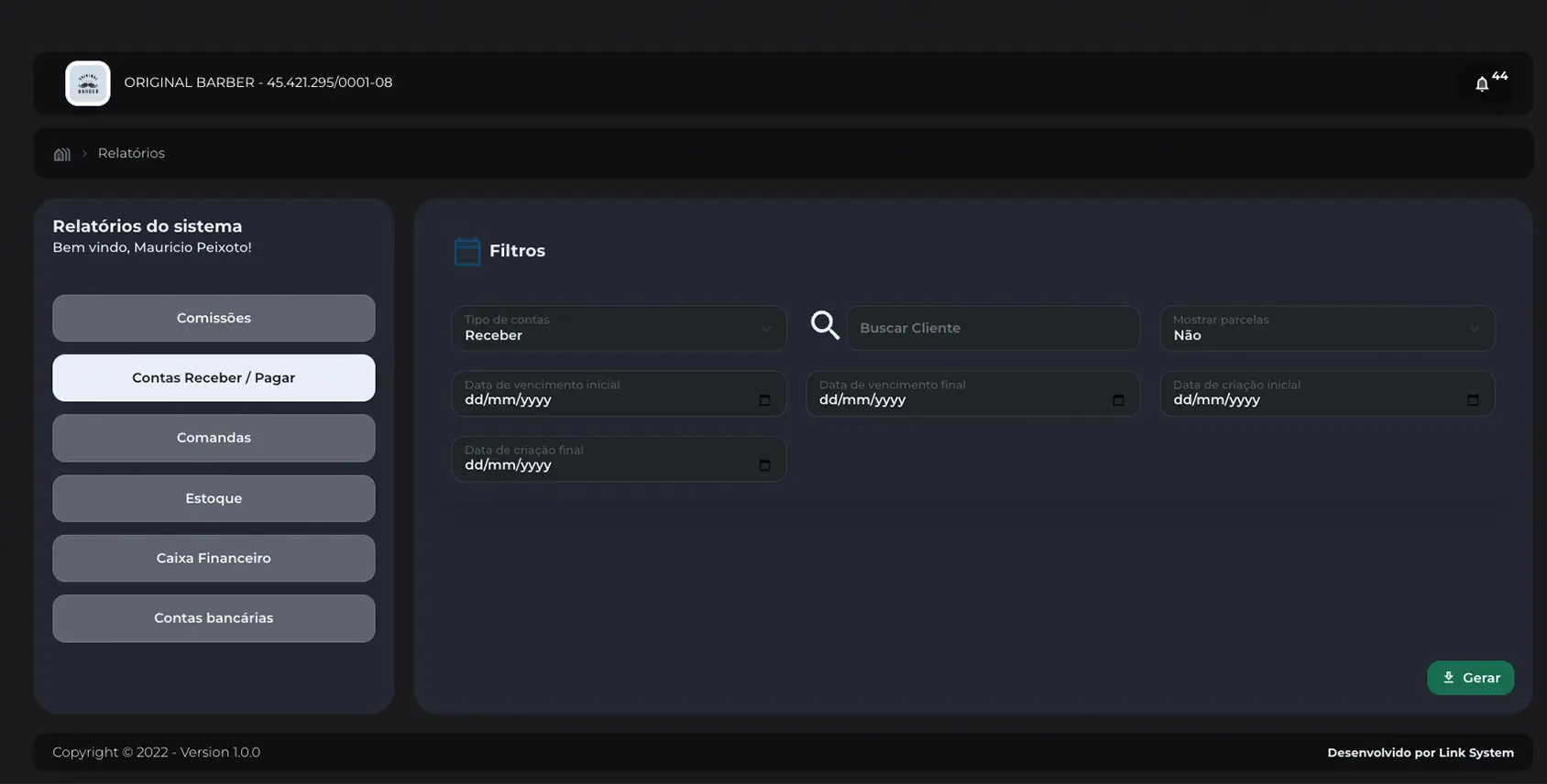The width and height of the screenshot is (1547, 784).
Task: Select the Contas bancárias report
Action: tap(214, 618)
